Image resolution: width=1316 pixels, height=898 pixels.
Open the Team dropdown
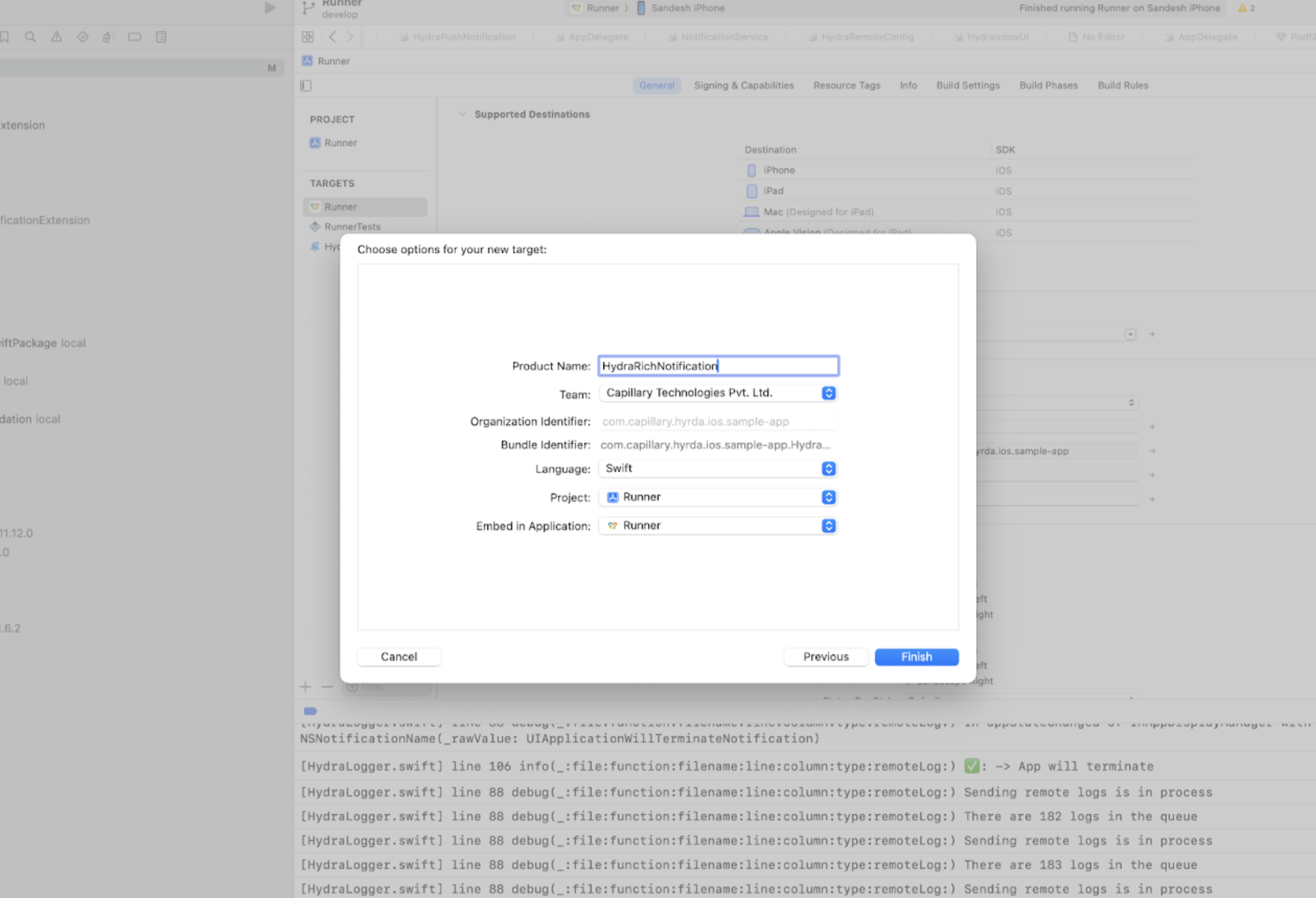pyautogui.click(x=718, y=393)
